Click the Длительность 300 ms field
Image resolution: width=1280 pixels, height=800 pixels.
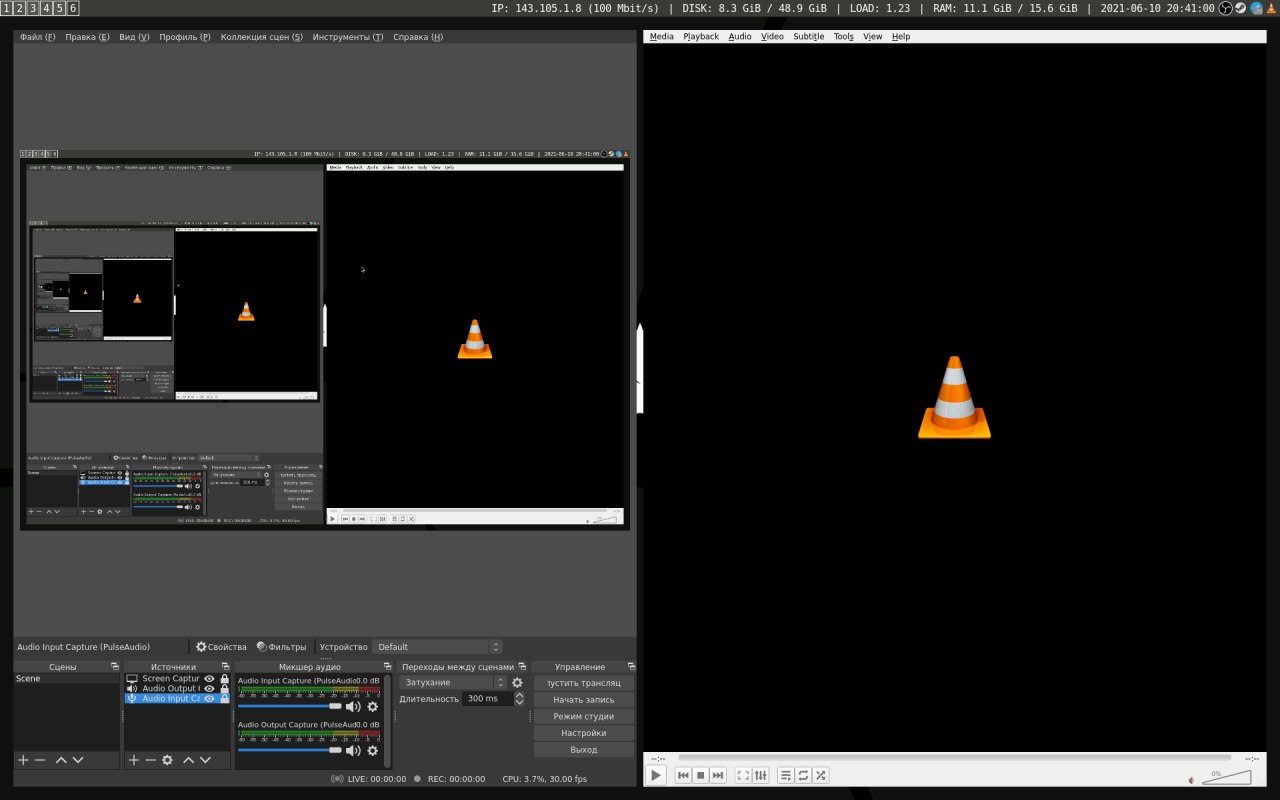[487, 699]
